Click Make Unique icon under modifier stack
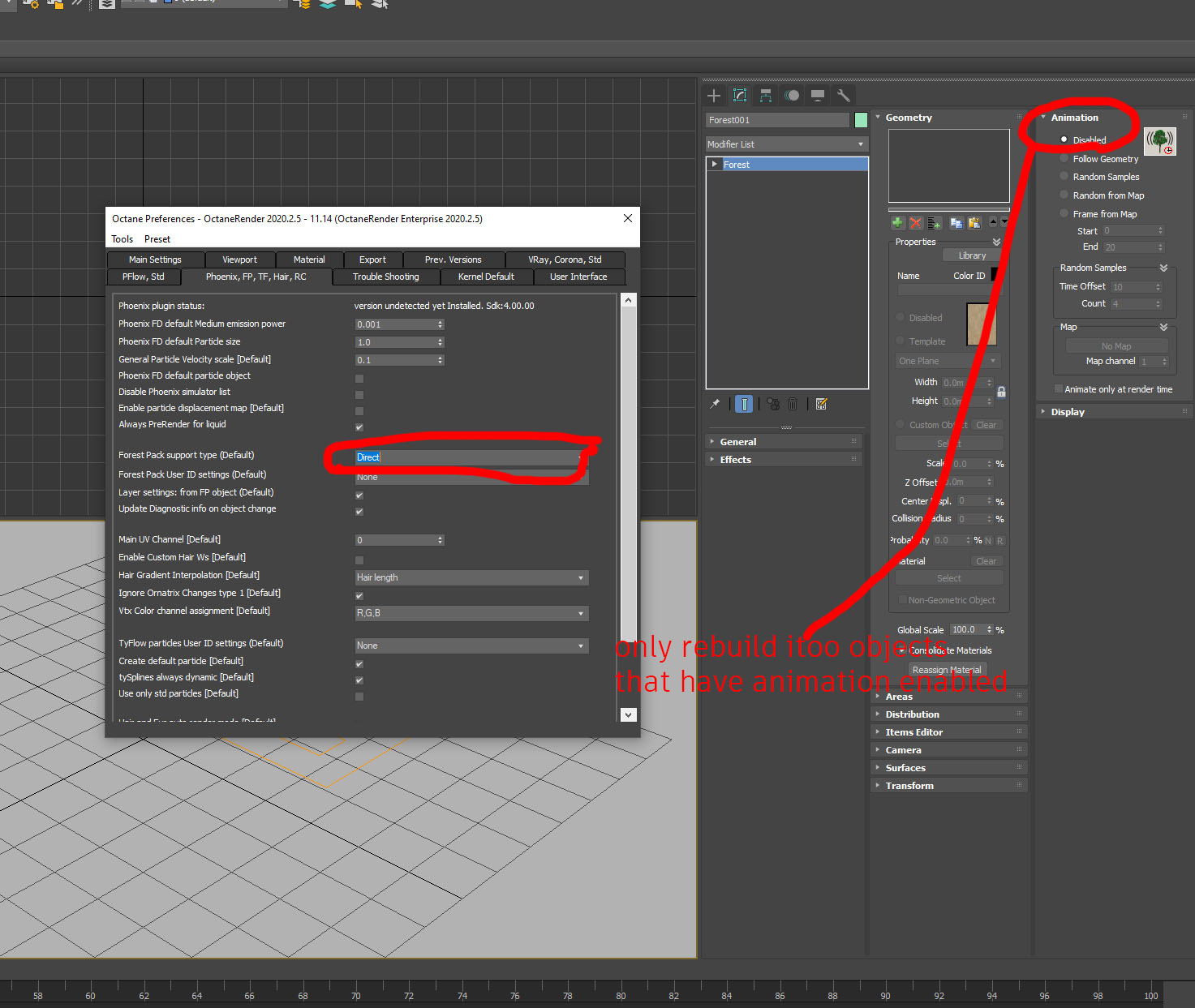The image size is (1195, 1008). pos(773,404)
